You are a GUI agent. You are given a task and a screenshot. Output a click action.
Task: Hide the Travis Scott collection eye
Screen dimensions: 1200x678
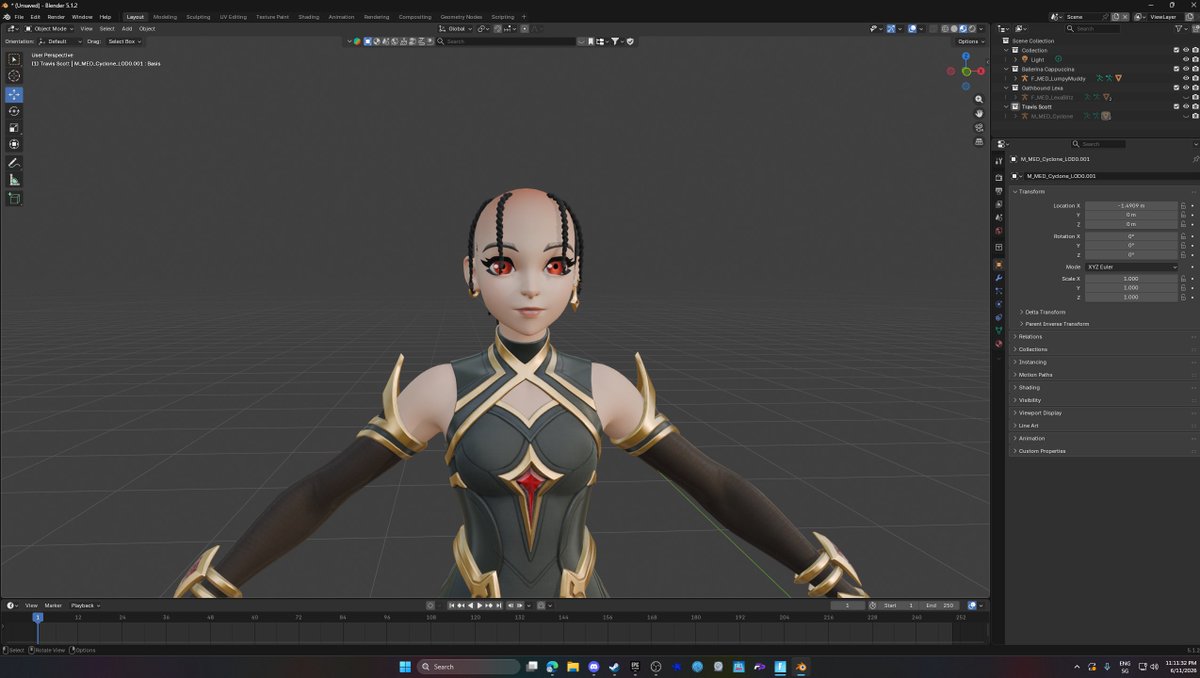(1186, 106)
